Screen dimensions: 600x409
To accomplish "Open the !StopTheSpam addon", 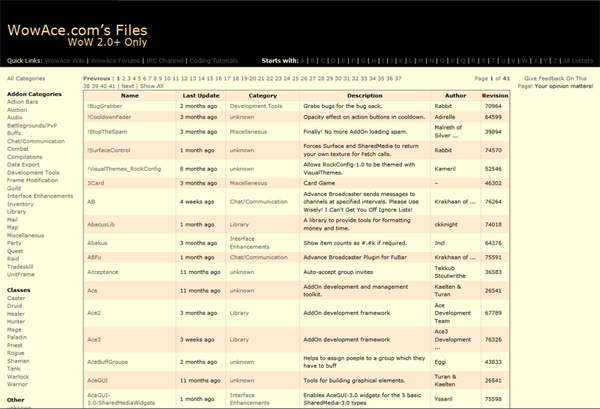I will point(107,132).
